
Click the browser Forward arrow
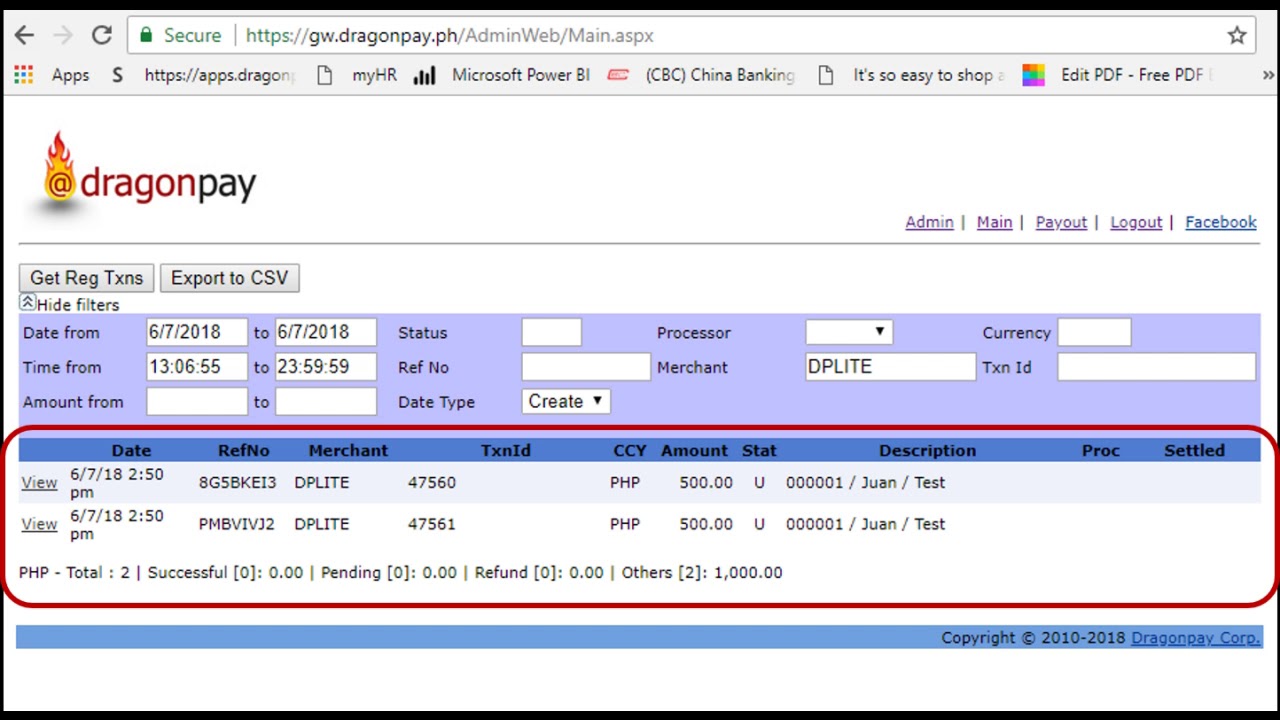[63, 35]
